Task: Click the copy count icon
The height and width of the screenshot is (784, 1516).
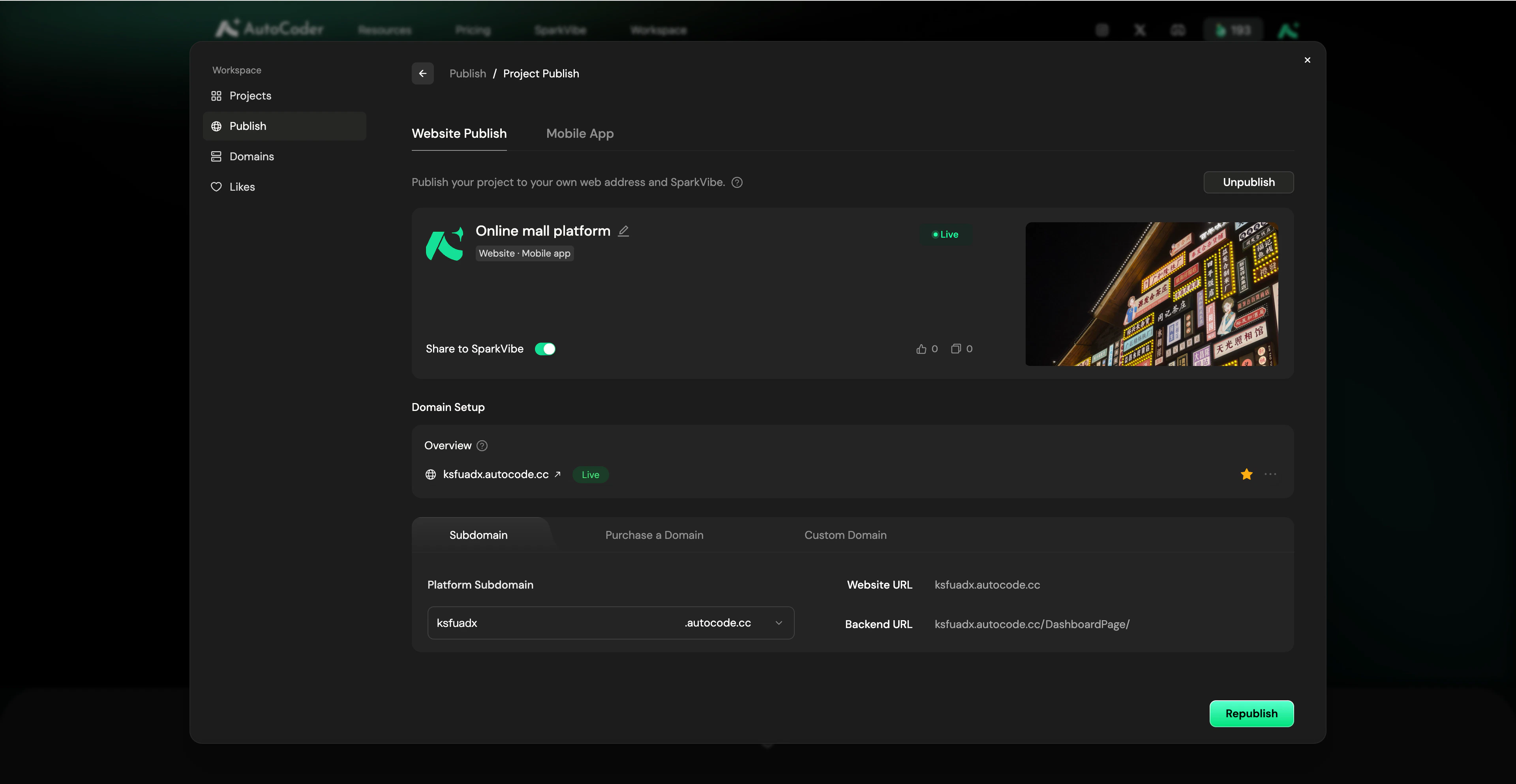Action: (x=956, y=349)
